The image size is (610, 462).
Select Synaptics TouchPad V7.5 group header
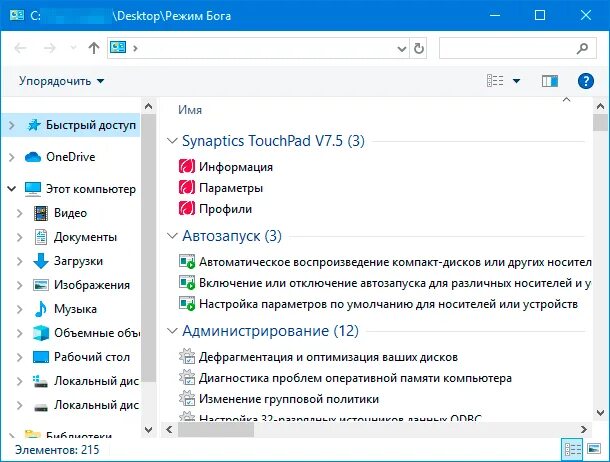(x=273, y=141)
